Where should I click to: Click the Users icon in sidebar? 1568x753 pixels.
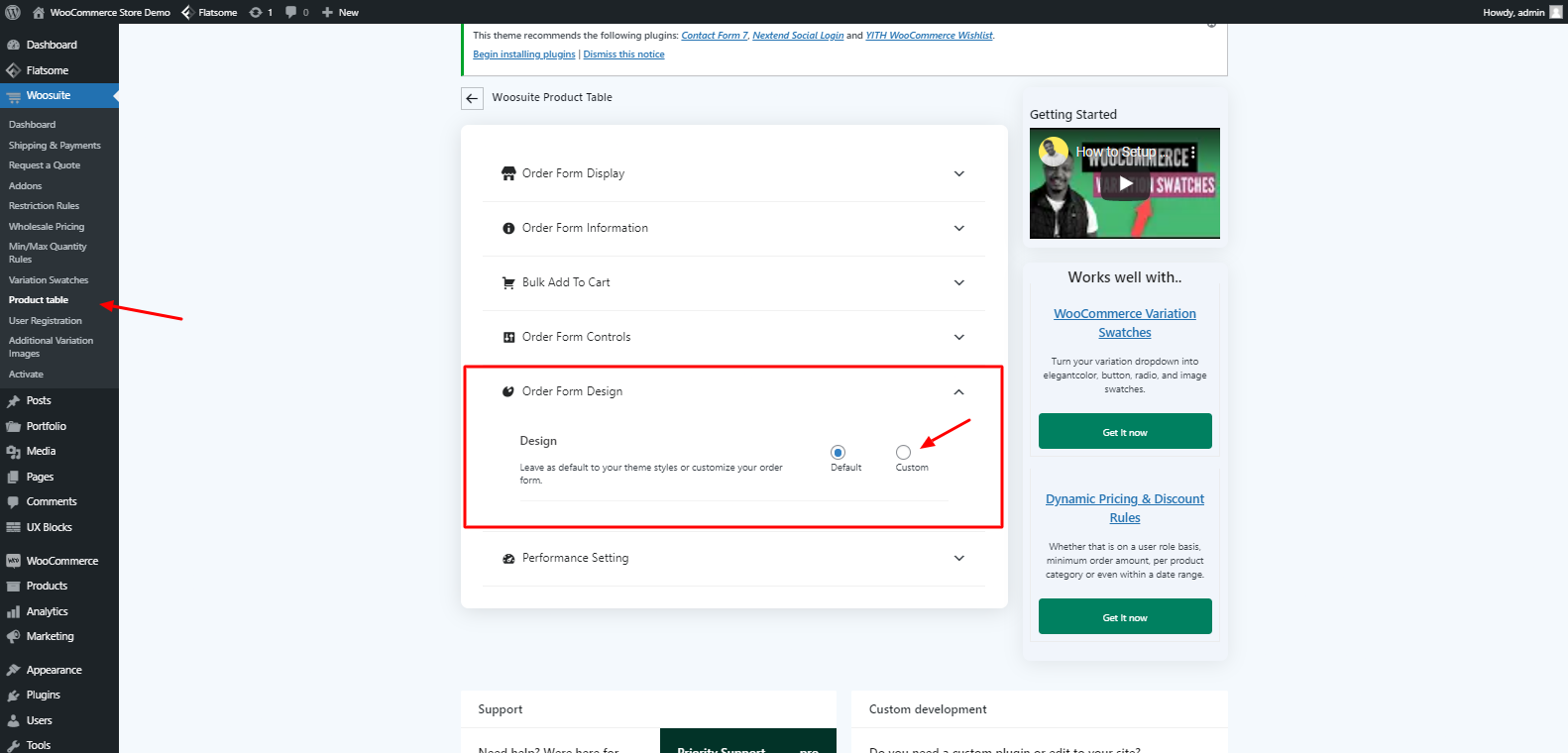(13, 720)
